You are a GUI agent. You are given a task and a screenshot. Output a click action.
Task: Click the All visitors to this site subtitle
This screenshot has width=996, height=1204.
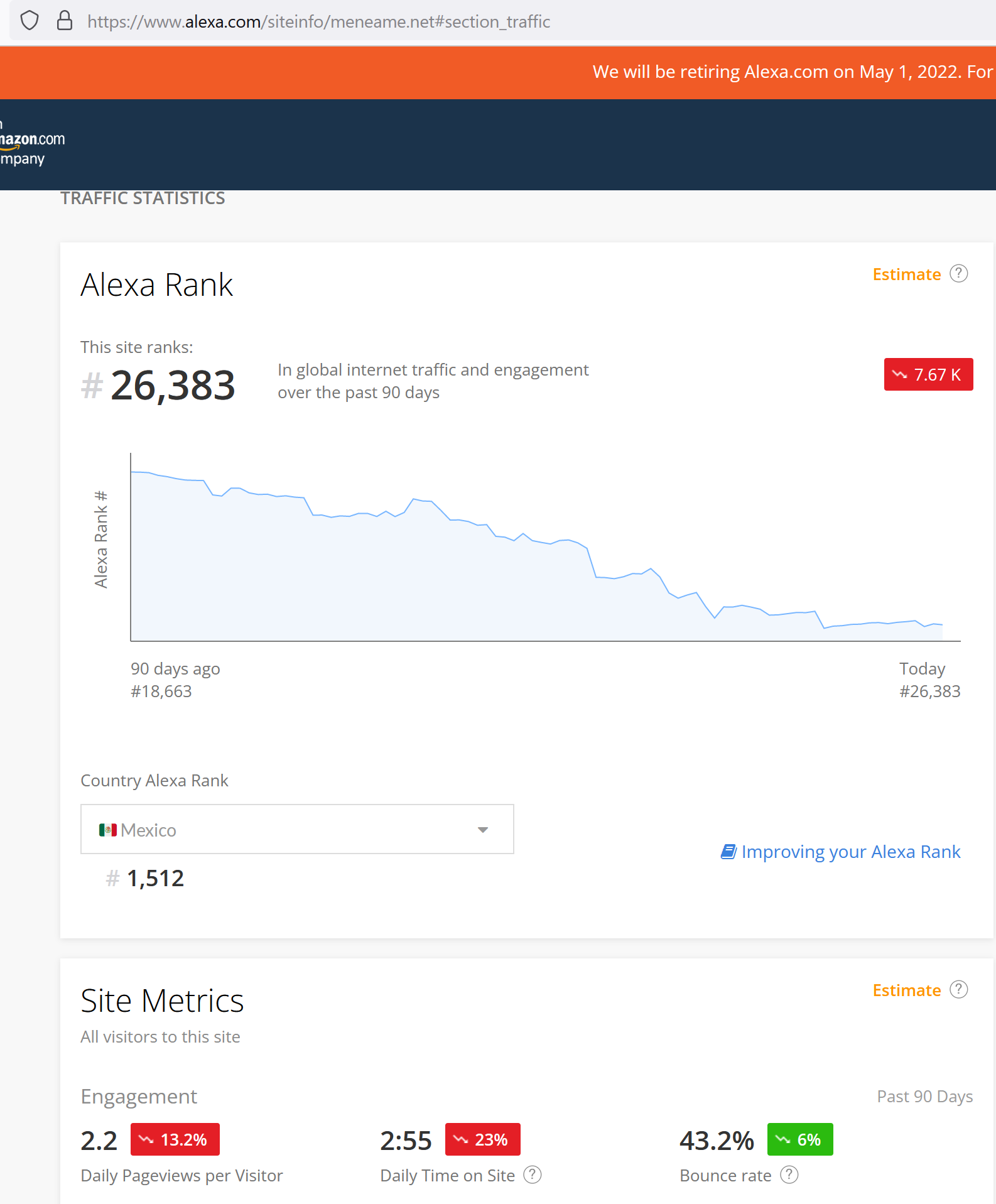coord(160,1037)
